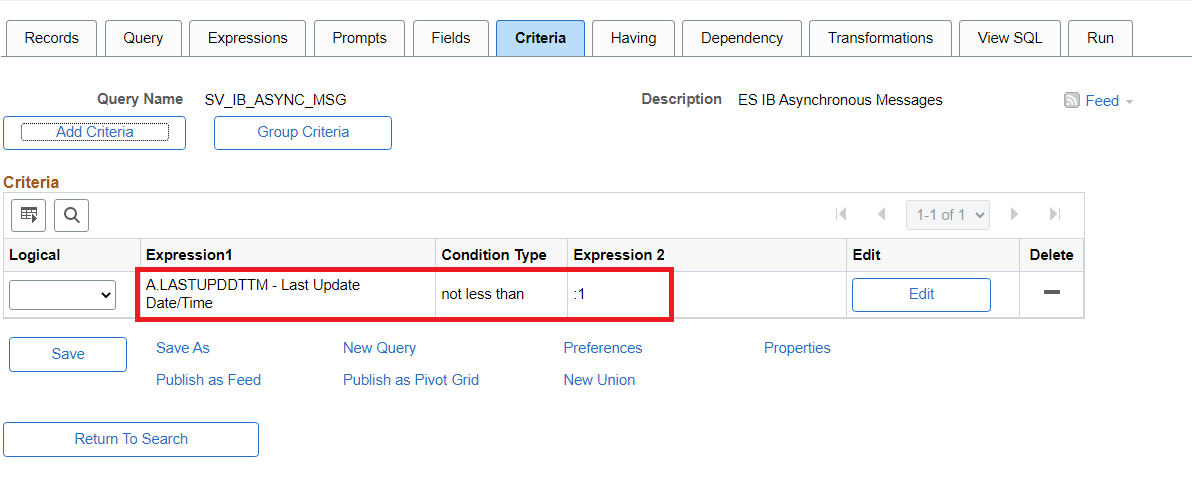This screenshot has width=1192, height=489.
Task: Click the magnifier Find icon in Criteria grid
Action: [71, 214]
